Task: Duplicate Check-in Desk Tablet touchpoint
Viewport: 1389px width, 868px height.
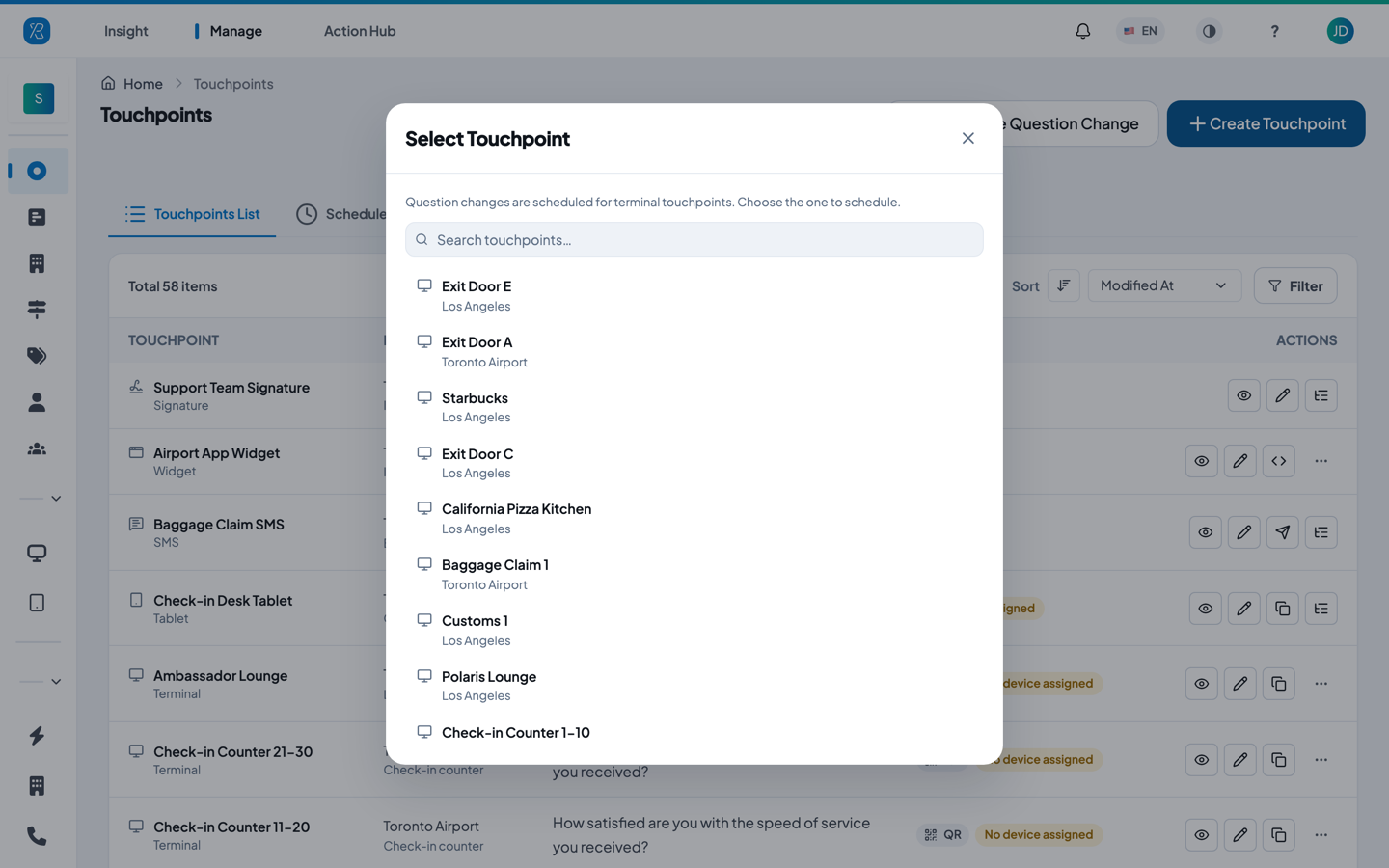Action: point(1282,609)
